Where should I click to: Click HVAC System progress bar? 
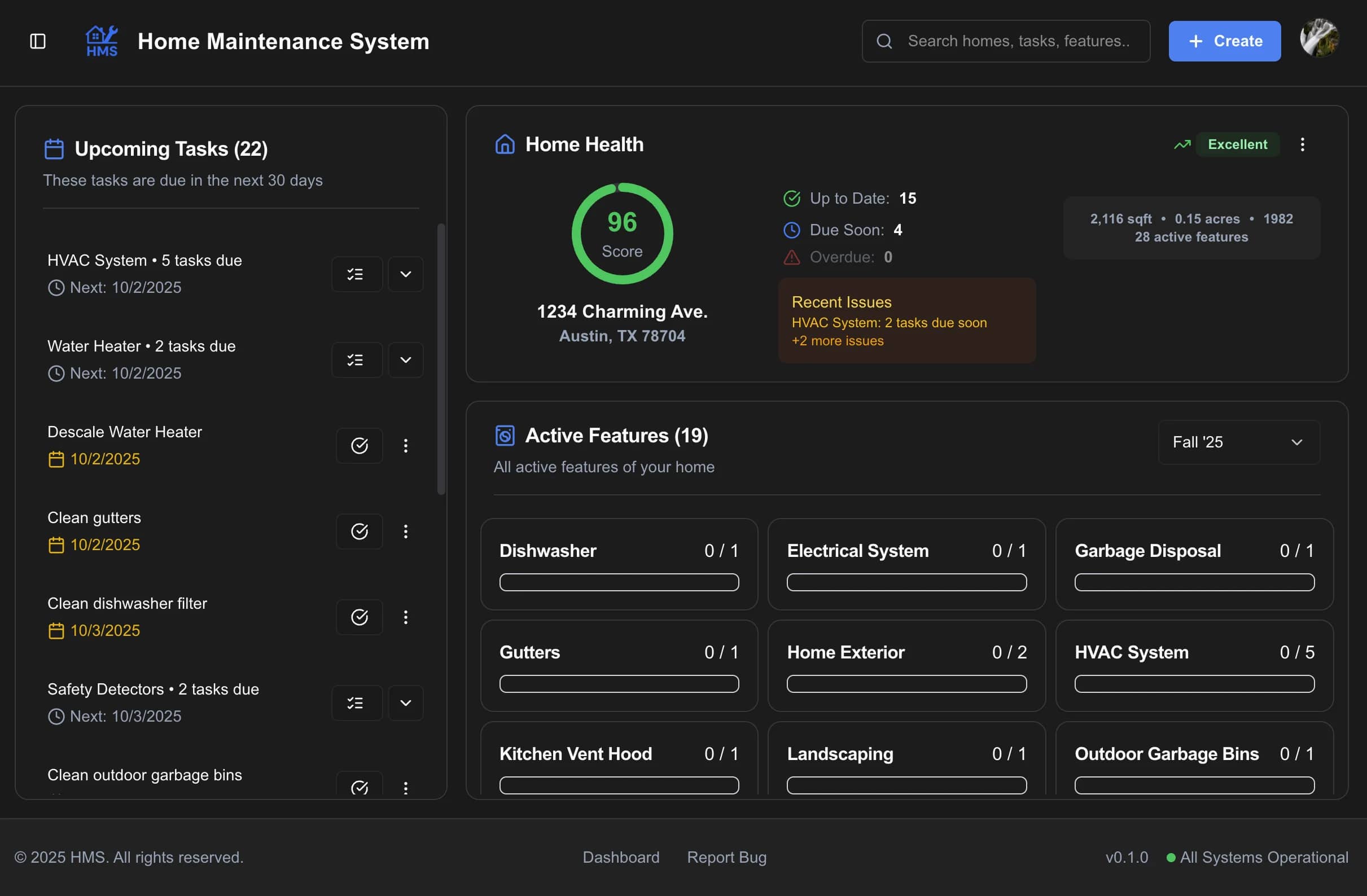pos(1194,684)
